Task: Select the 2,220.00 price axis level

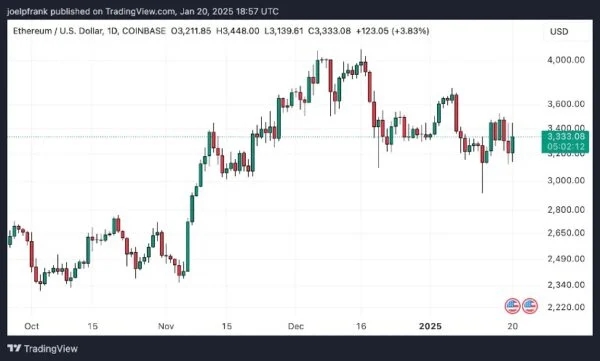Action: pos(566,307)
